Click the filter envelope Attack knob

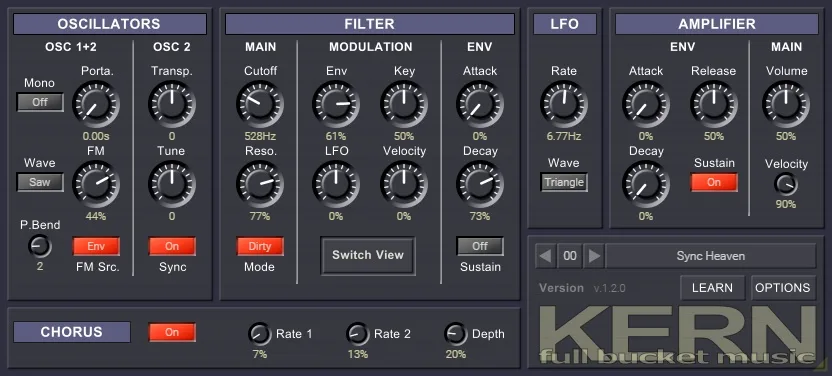pos(480,104)
